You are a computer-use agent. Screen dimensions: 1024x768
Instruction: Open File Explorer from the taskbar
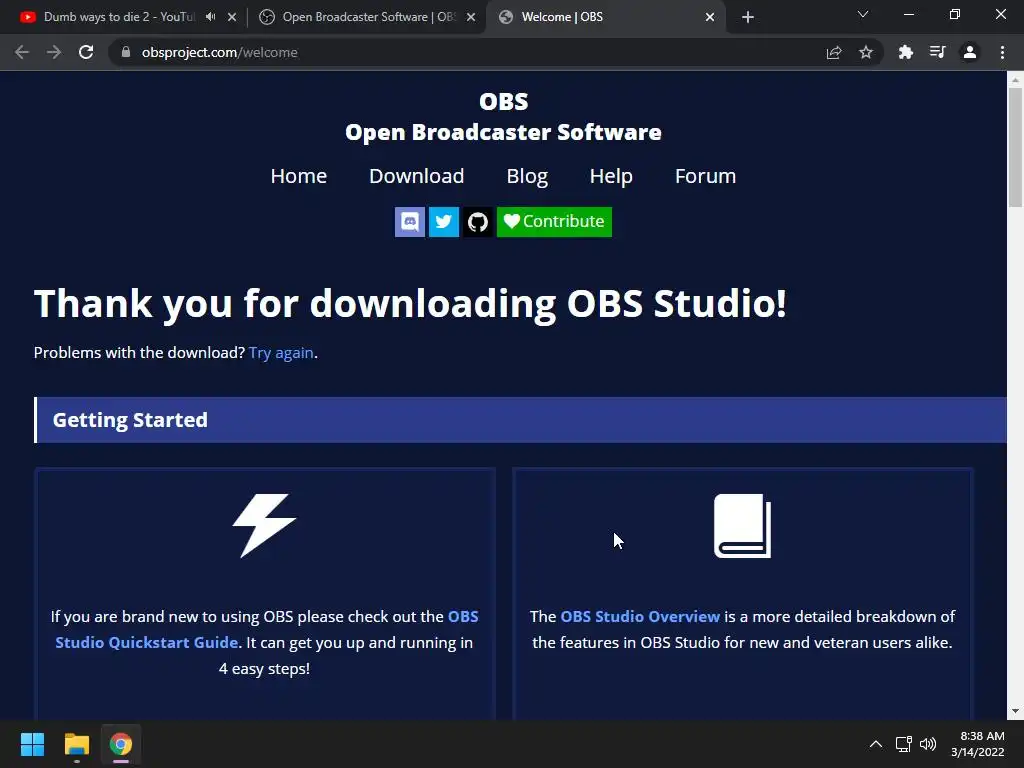click(x=76, y=744)
